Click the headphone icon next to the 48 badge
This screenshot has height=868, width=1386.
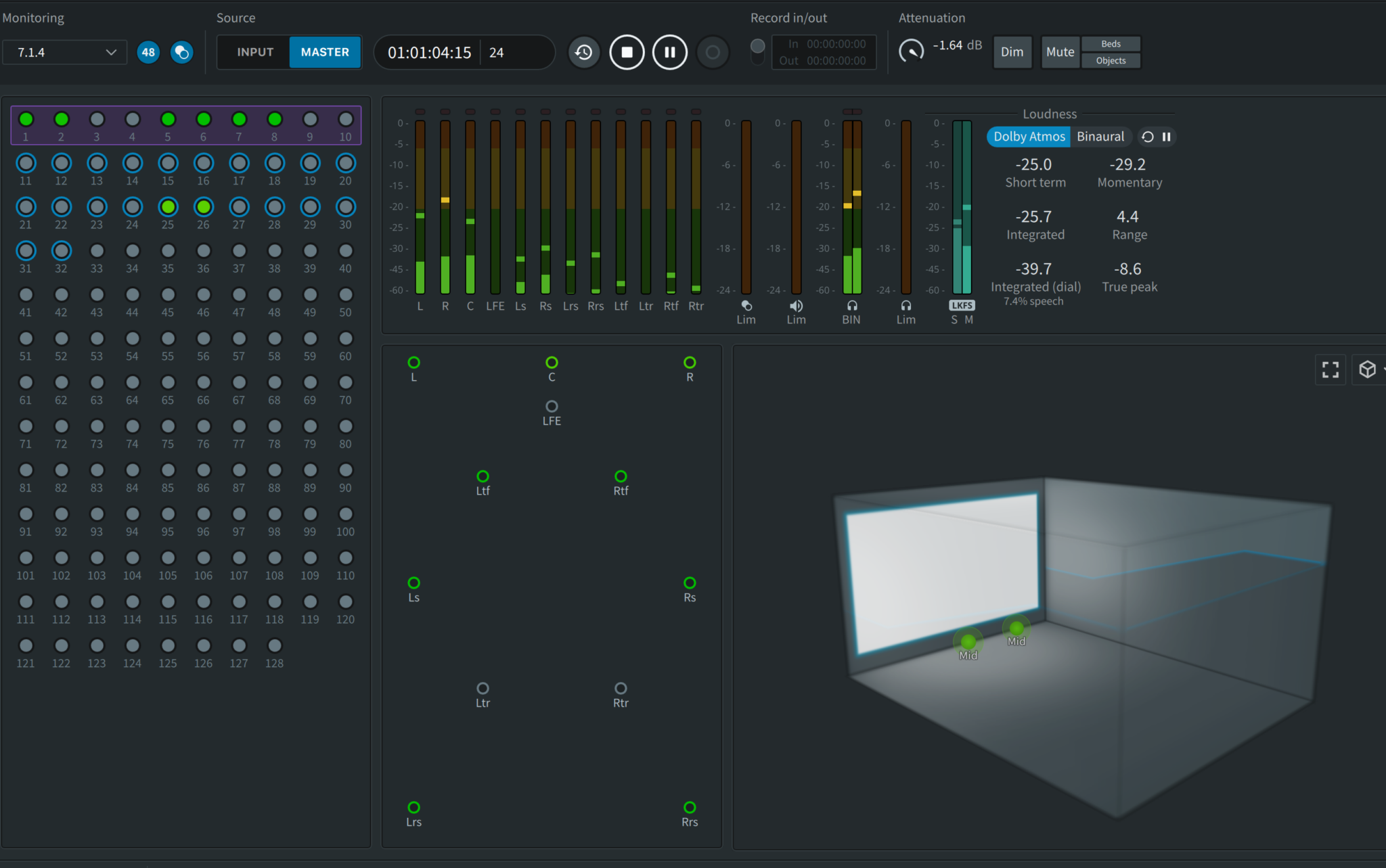(181, 52)
